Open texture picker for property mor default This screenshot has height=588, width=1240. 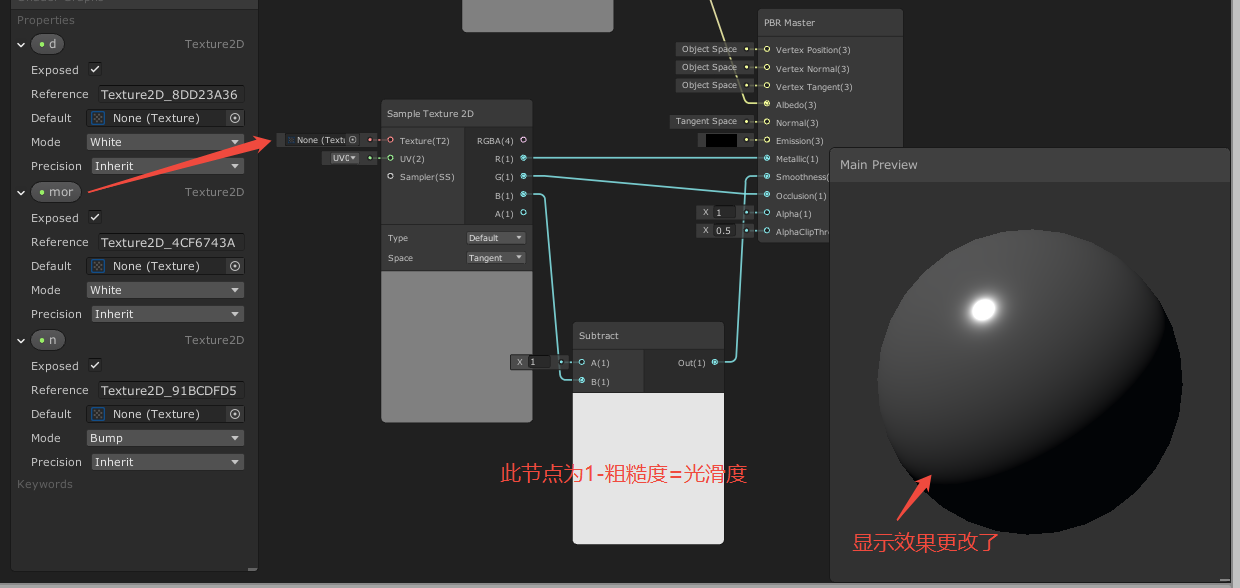click(x=235, y=266)
